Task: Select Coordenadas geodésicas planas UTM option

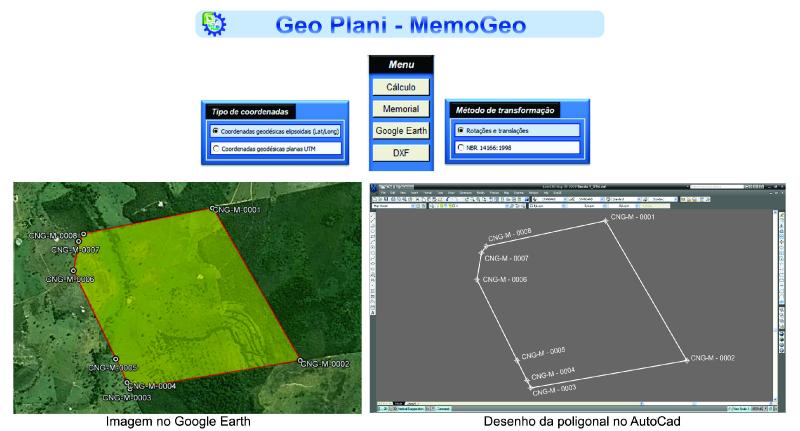Action: point(216,149)
